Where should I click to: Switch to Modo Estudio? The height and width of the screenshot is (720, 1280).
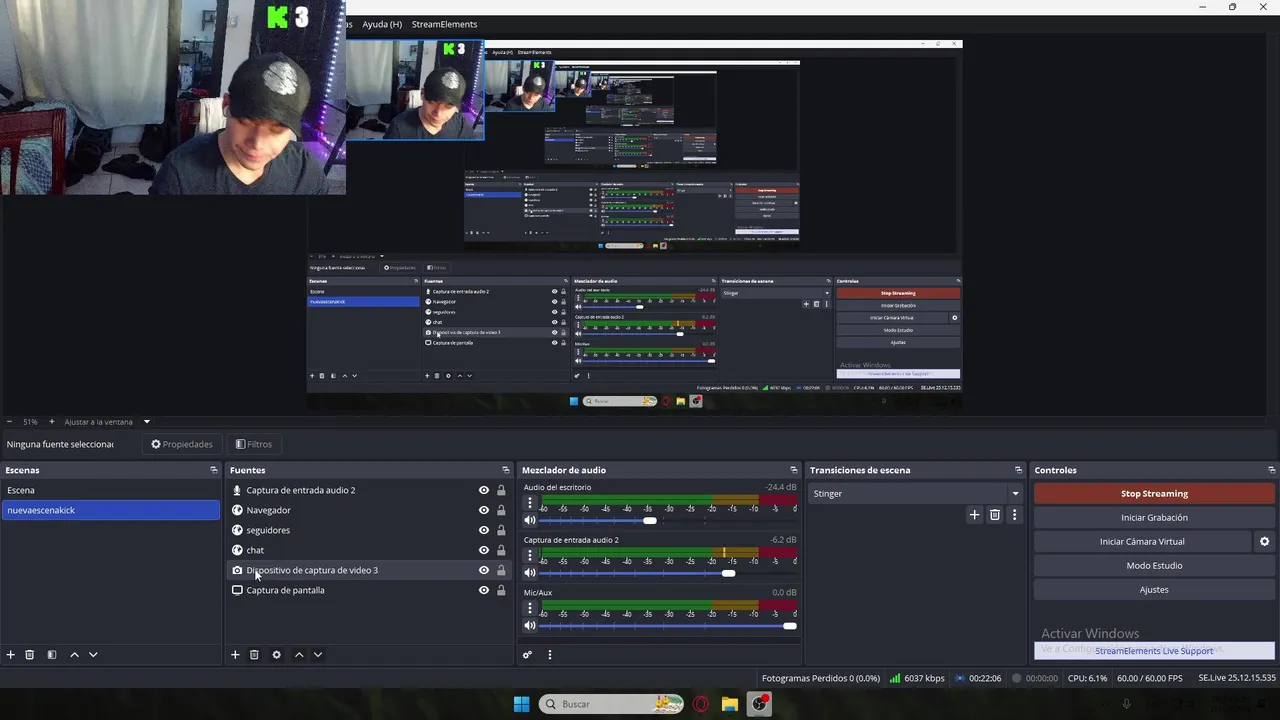click(x=1154, y=565)
